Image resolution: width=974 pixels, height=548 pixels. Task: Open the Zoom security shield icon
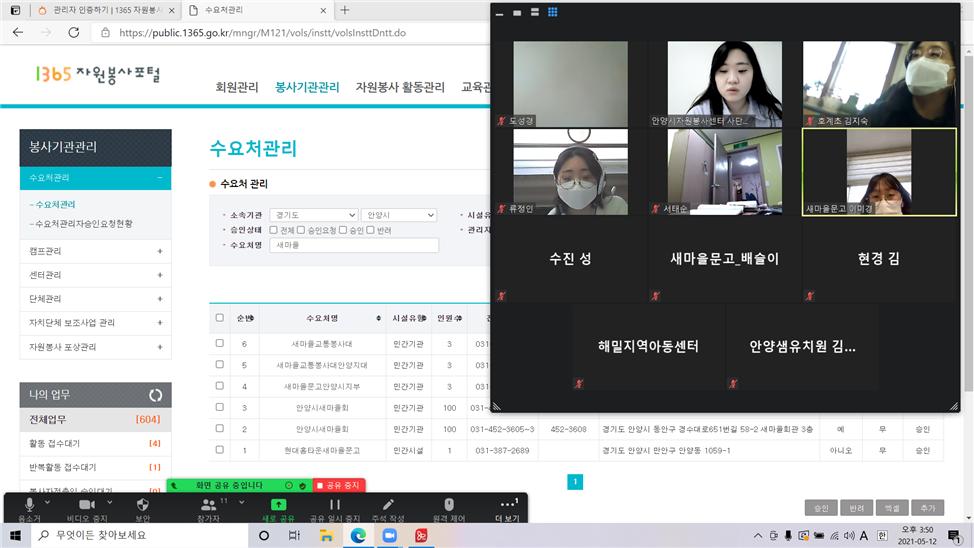click(142, 505)
